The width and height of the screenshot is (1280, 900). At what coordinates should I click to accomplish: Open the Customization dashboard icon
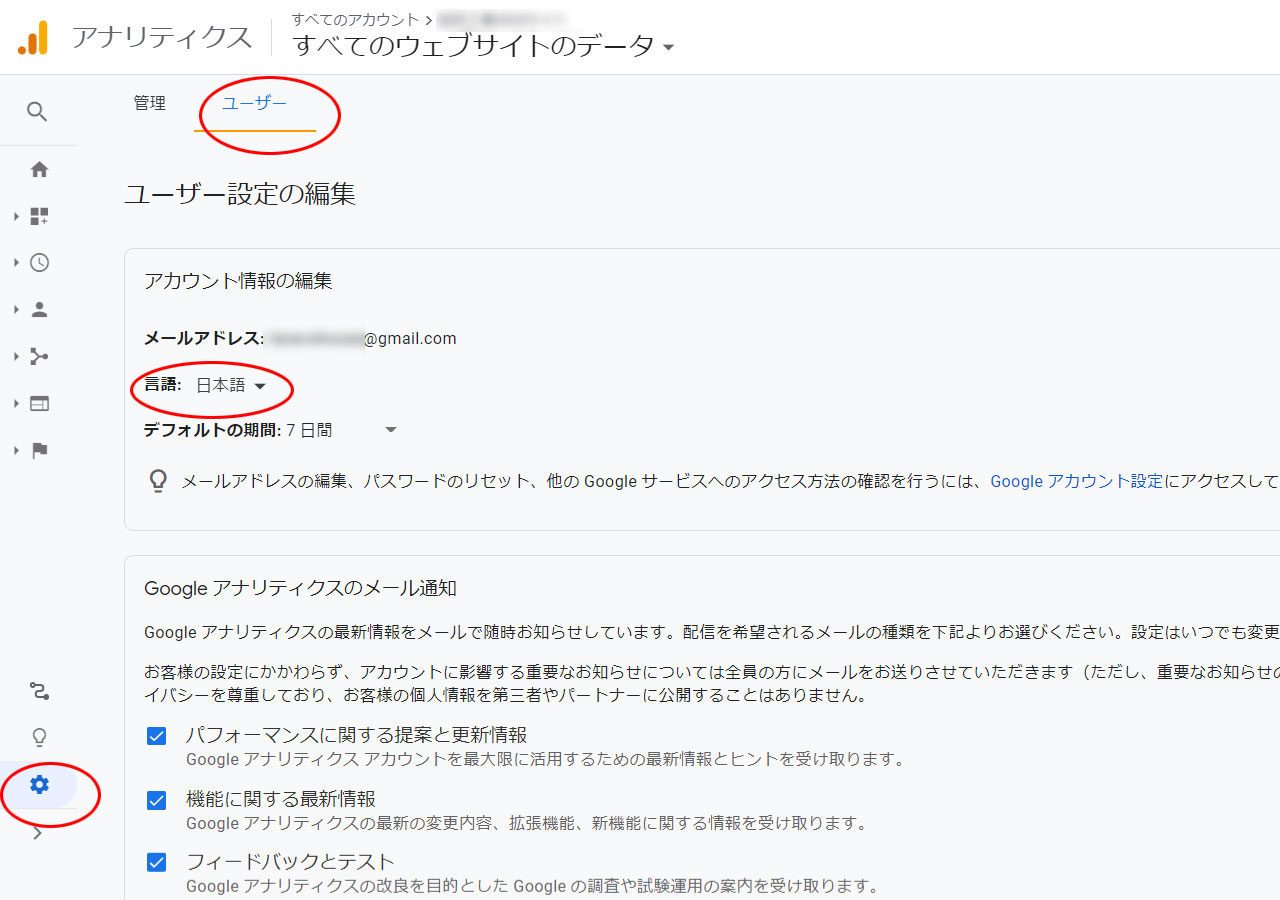[39, 216]
